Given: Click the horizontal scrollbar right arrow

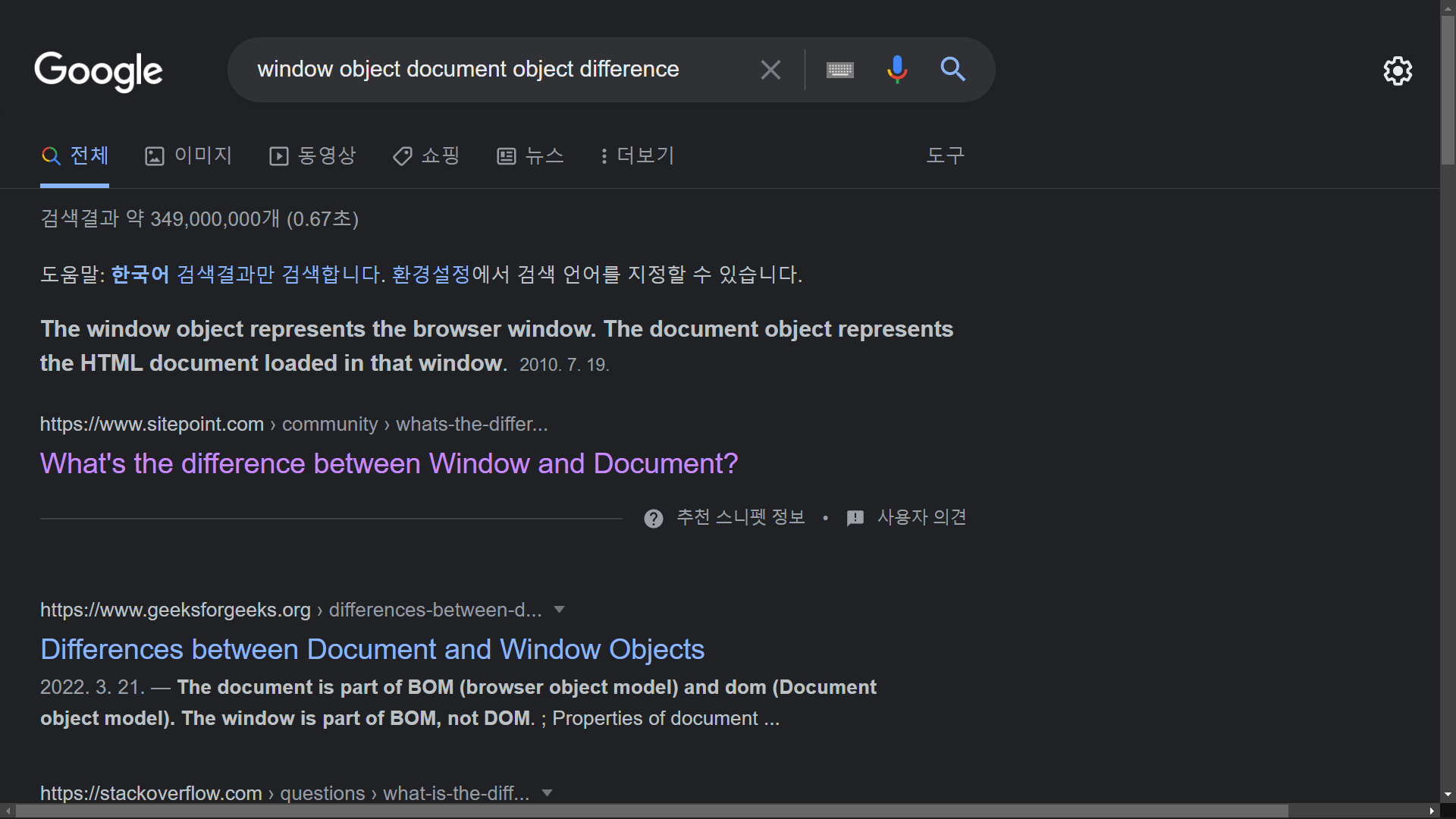Looking at the screenshot, I should (x=1432, y=811).
